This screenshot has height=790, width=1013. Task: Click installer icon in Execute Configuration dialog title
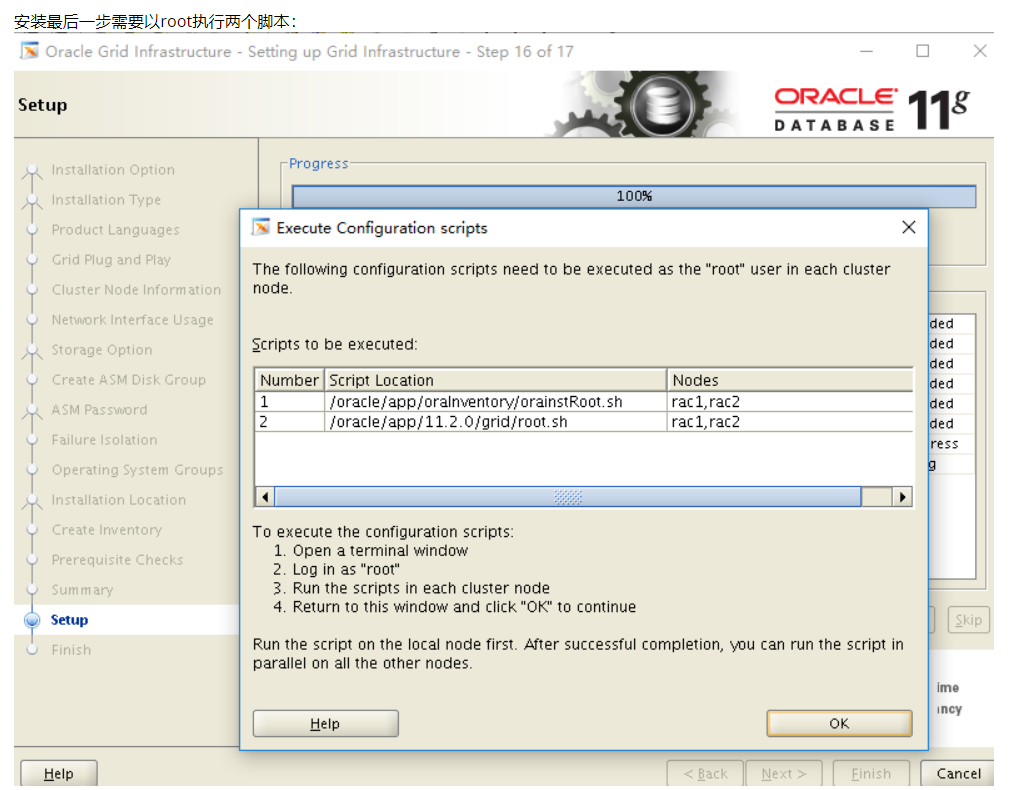point(261,227)
